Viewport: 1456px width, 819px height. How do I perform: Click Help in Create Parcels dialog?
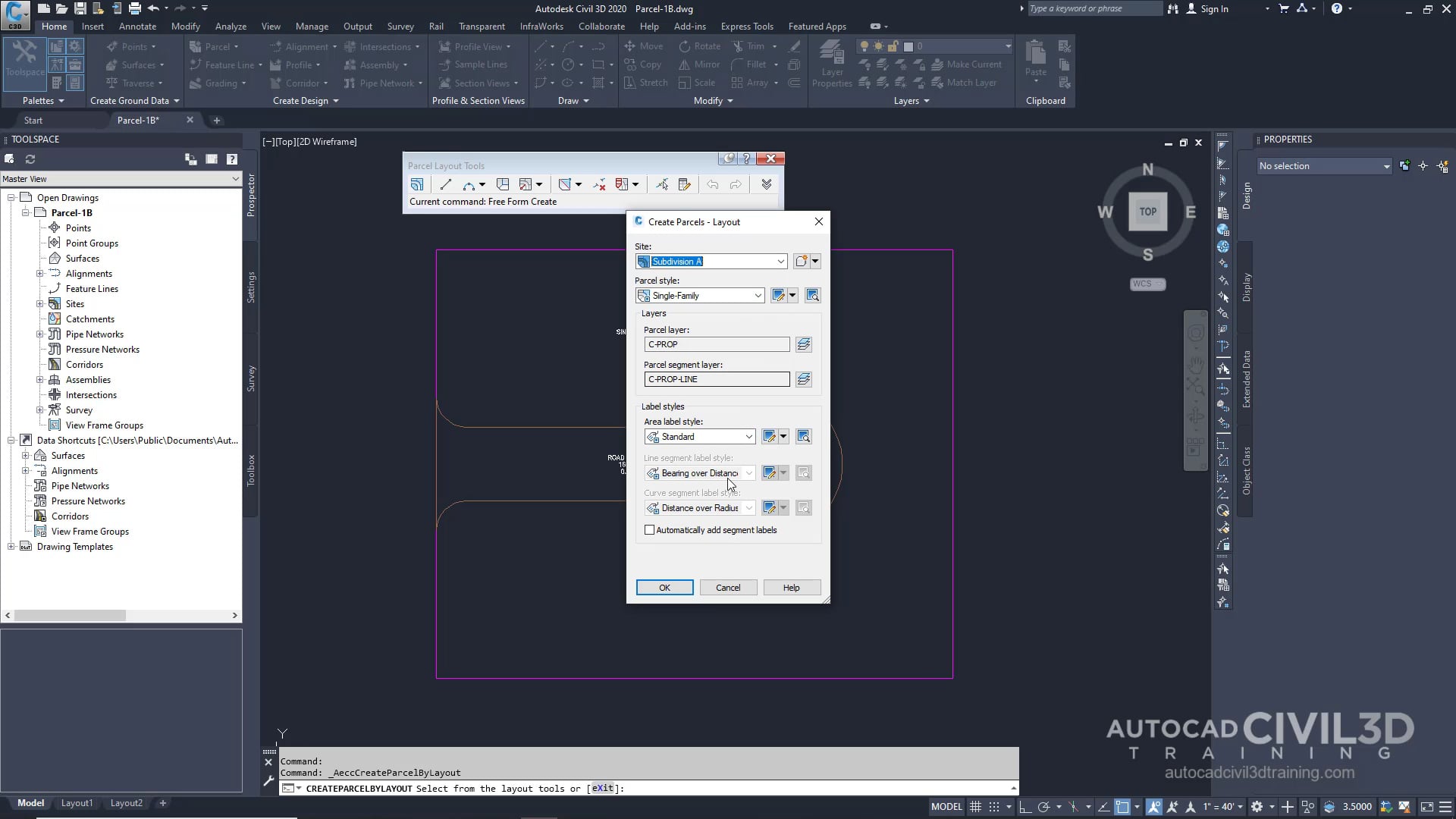791,587
